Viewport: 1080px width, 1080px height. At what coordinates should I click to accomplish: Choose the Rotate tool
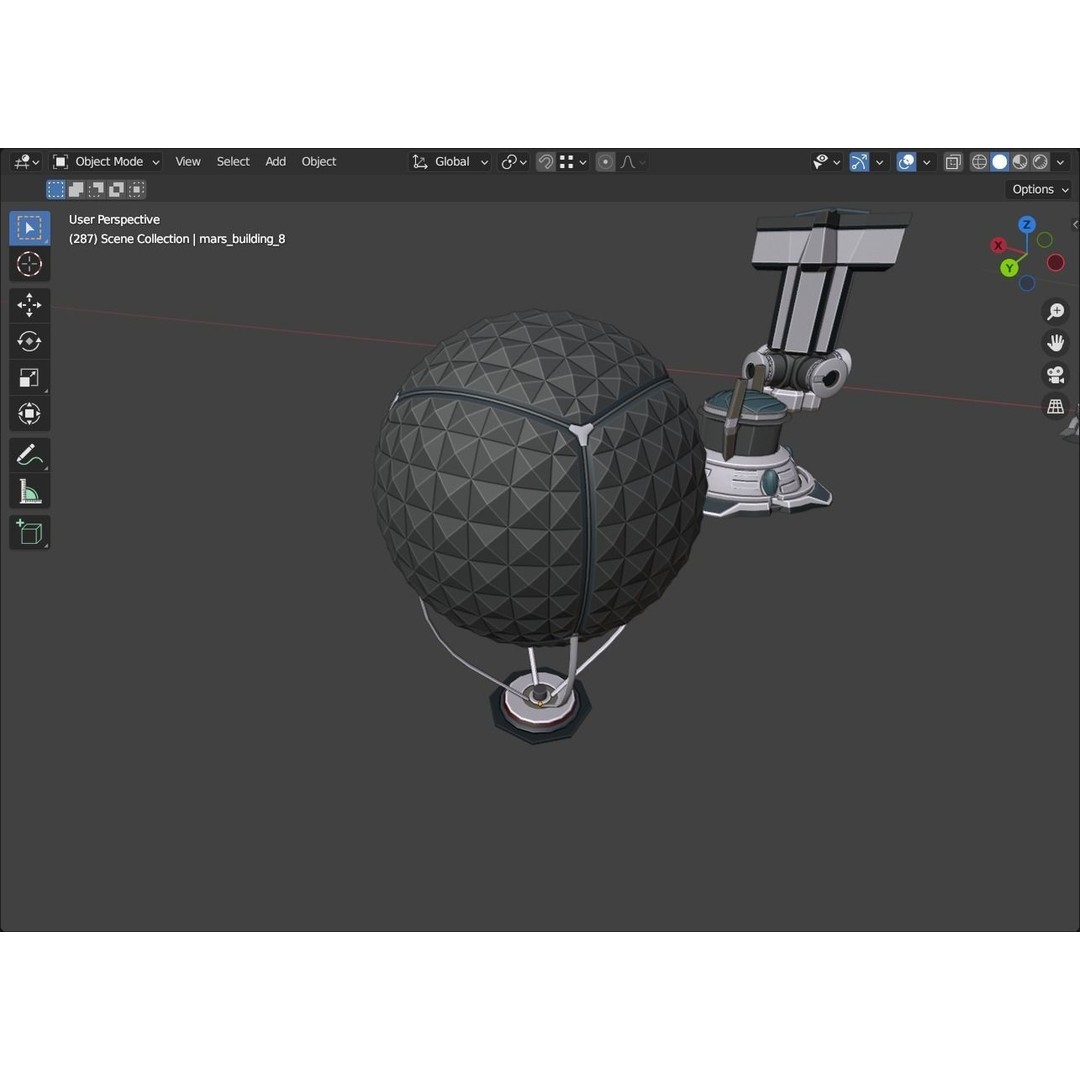tap(29, 341)
